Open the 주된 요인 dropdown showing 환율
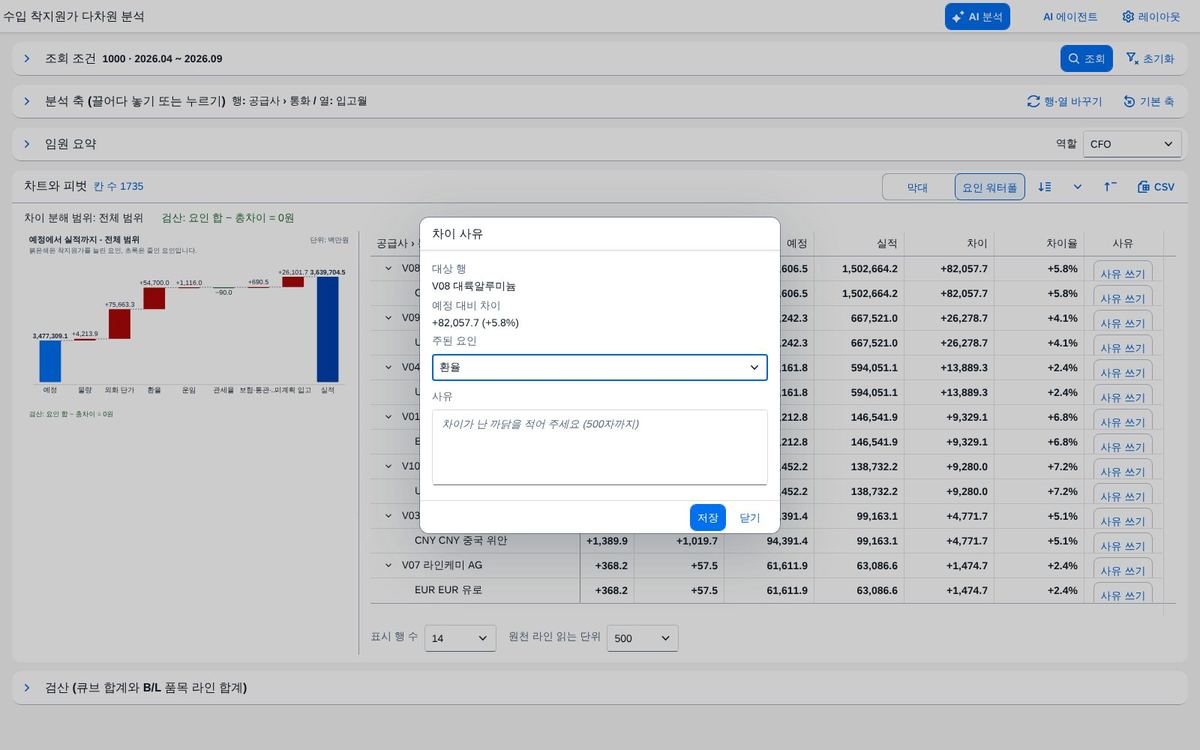 pyautogui.click(x=600, y=367)
